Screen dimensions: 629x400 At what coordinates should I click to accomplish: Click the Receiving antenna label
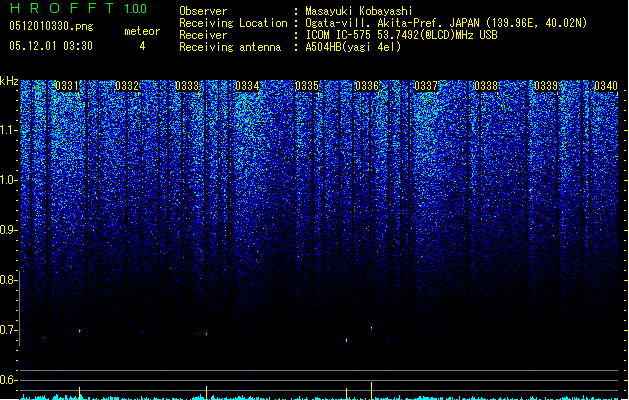click(230, 47)
